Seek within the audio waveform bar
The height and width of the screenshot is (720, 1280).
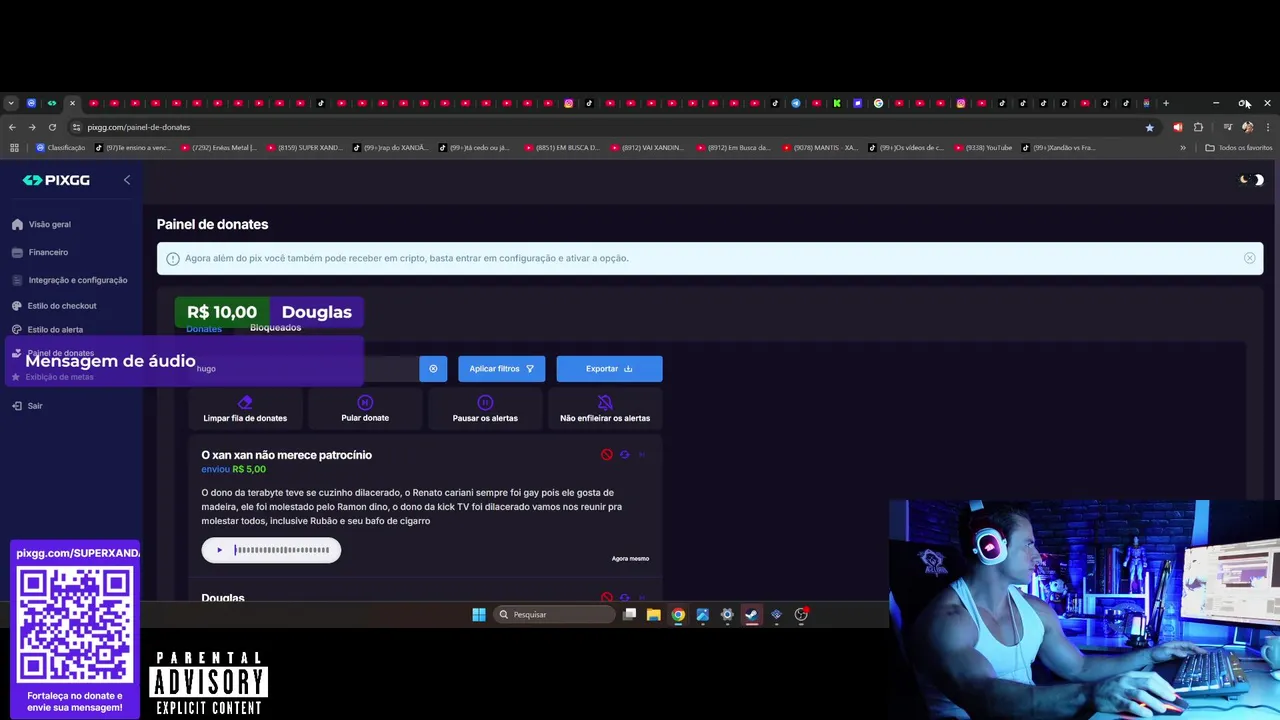(282, 550)
